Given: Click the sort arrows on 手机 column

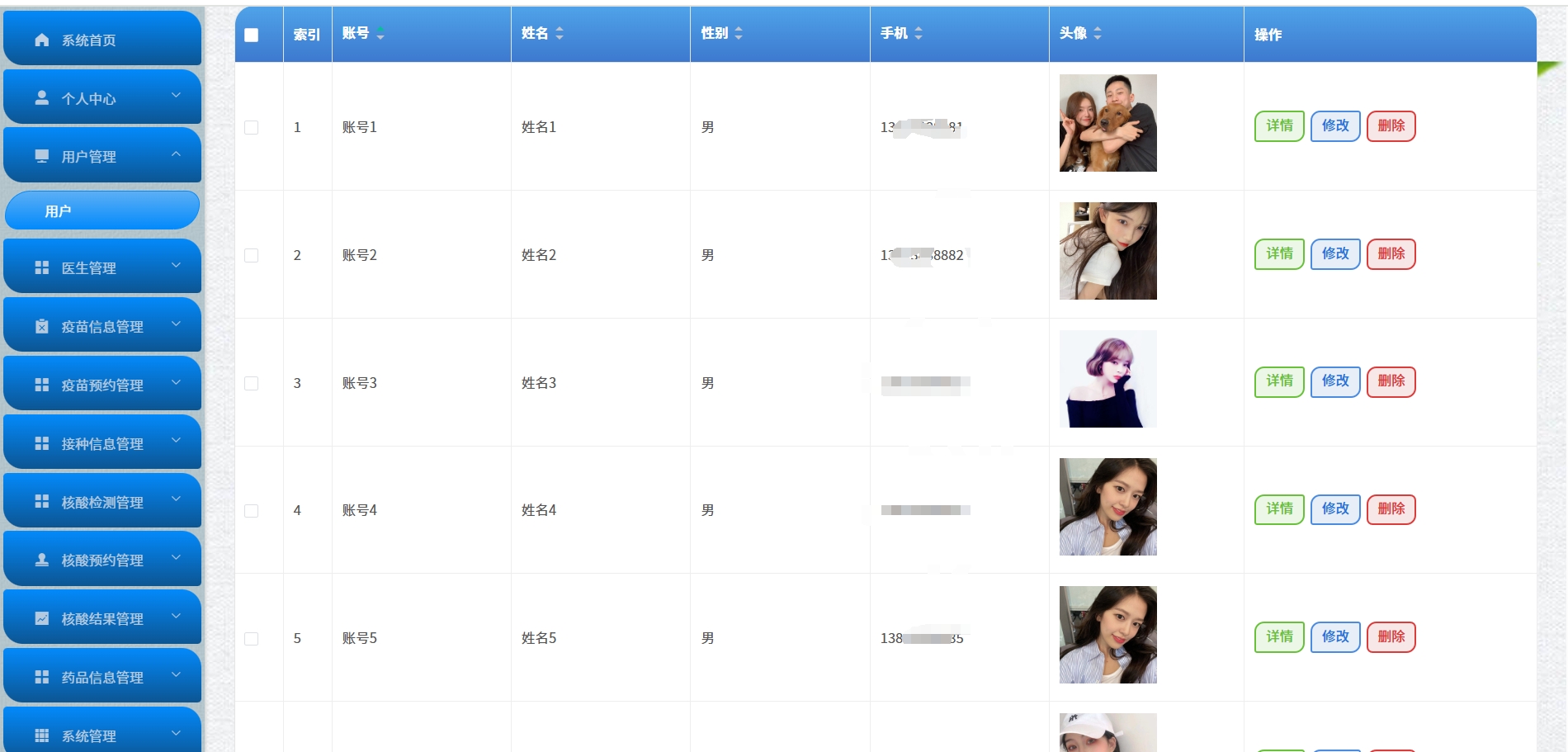Looking at the screenshot, I should coord(919,33).
